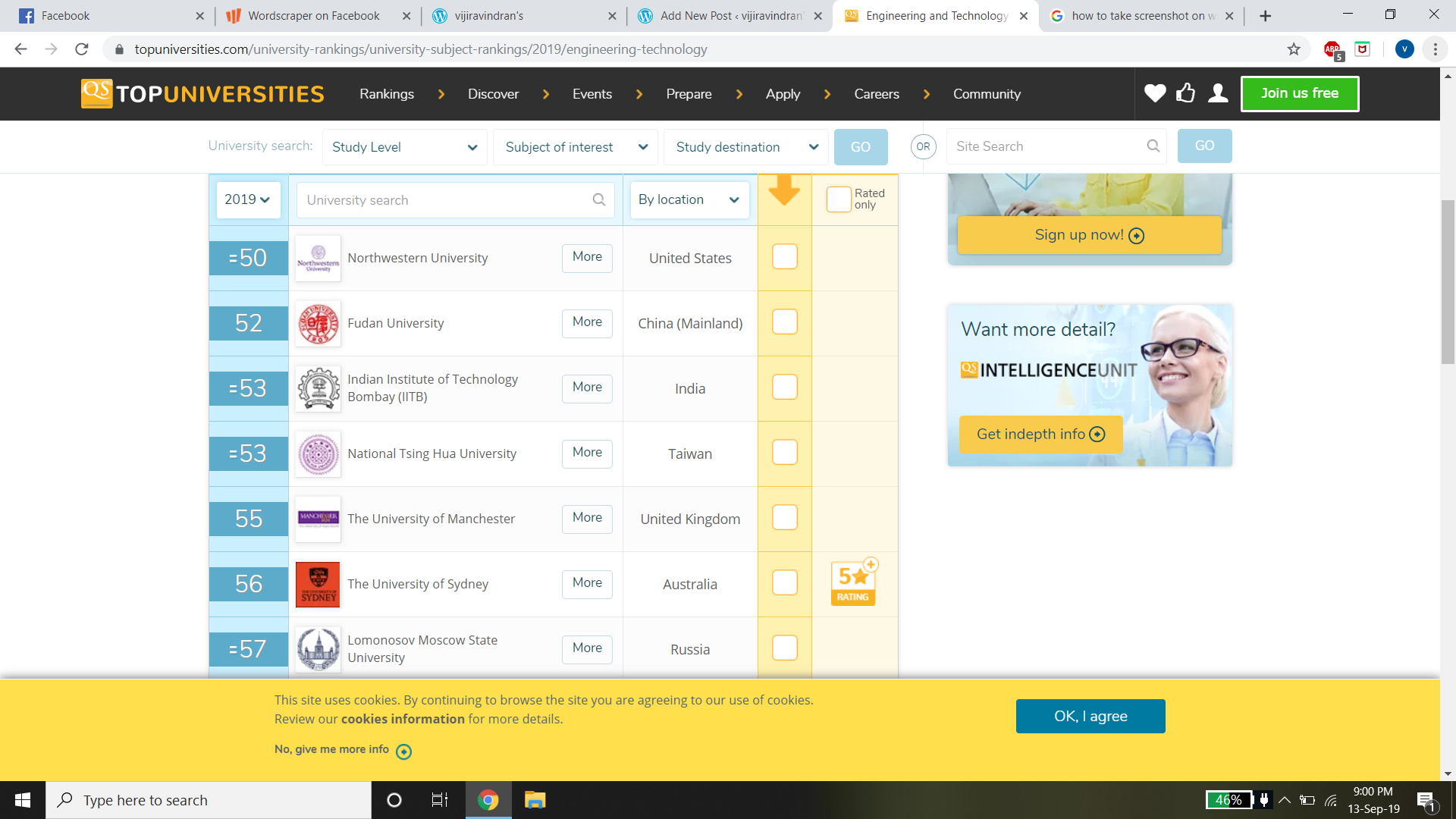
Task: Click the heart favorites icon in header
Action: (1154, 93)
